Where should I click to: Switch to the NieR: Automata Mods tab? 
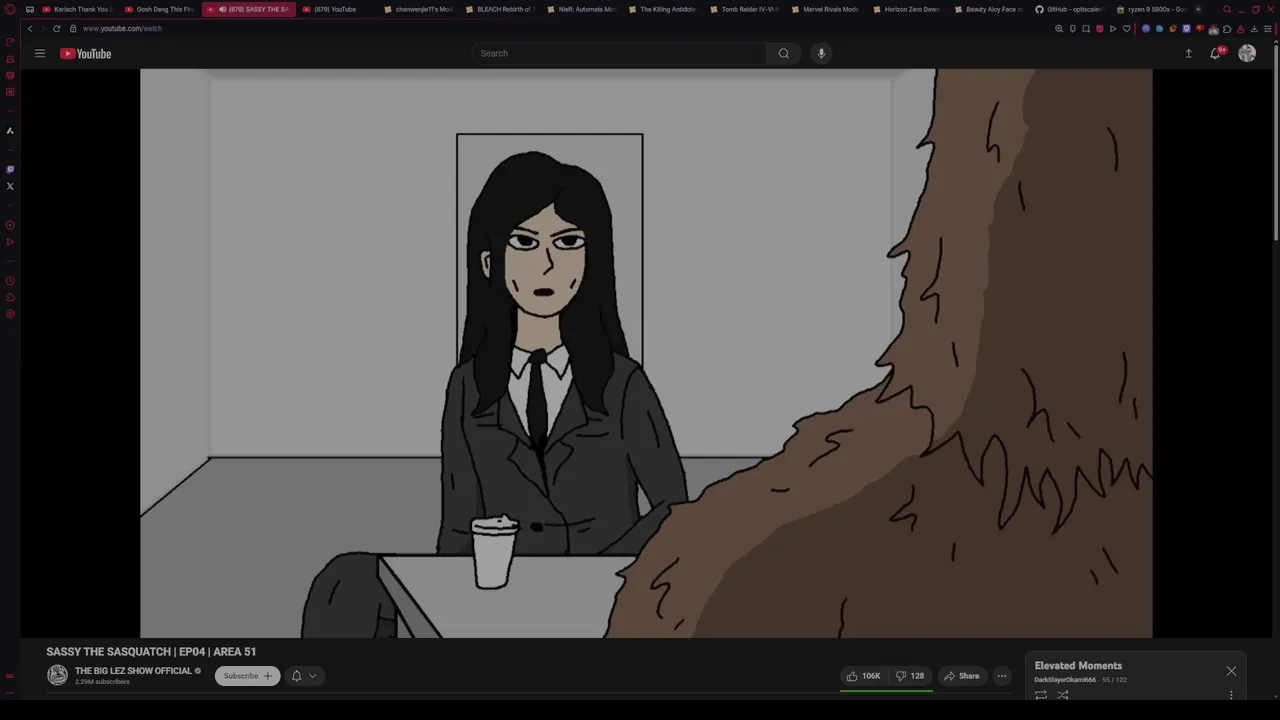tap(581, 9)
